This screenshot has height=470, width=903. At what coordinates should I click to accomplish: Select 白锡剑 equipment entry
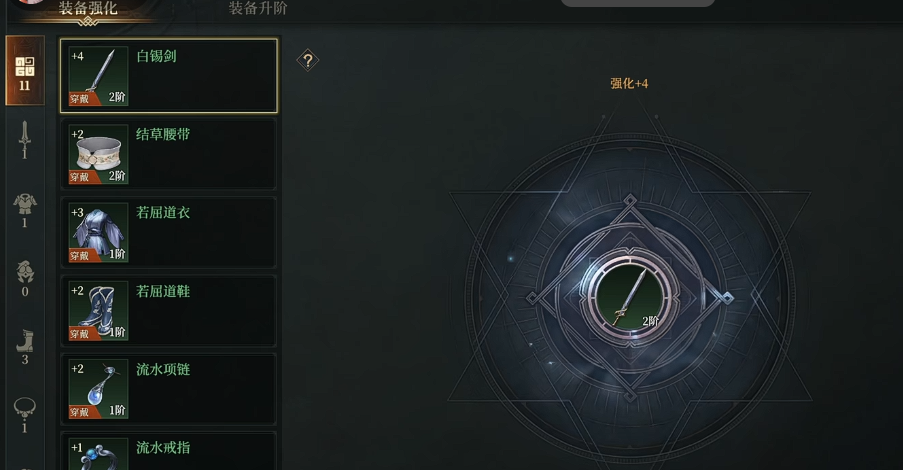tap(169, 75)
